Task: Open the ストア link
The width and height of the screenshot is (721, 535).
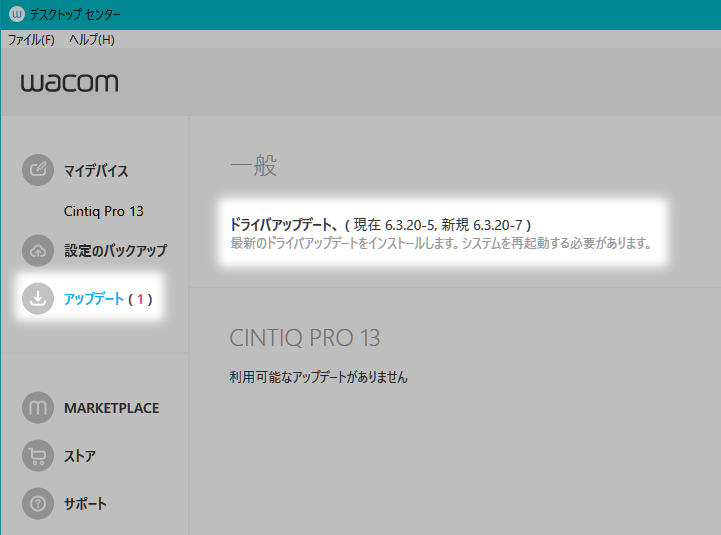Action: point(80,456)
